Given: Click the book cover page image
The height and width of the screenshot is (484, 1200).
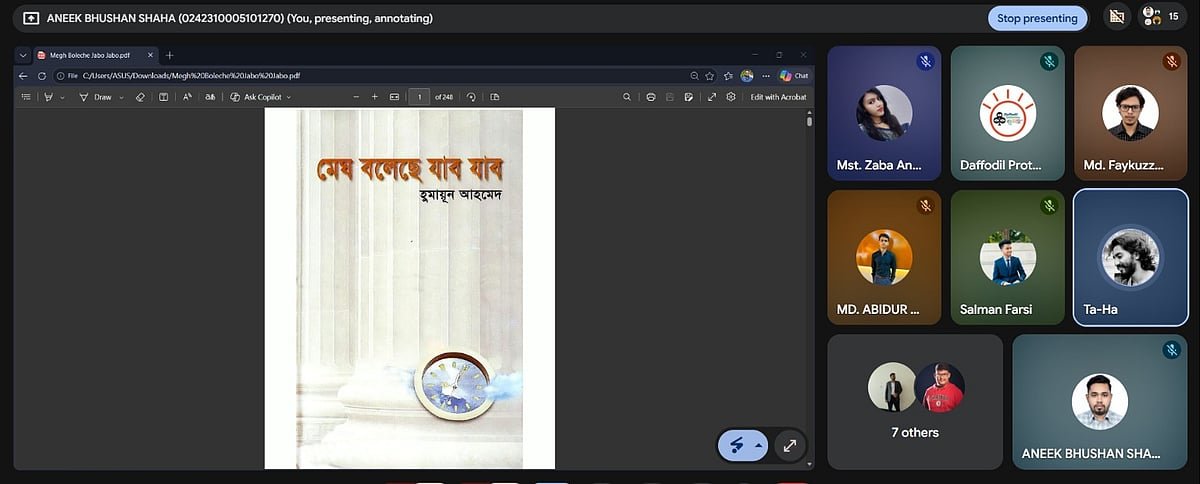Looking at the screenshot, I should pos(409,288).
